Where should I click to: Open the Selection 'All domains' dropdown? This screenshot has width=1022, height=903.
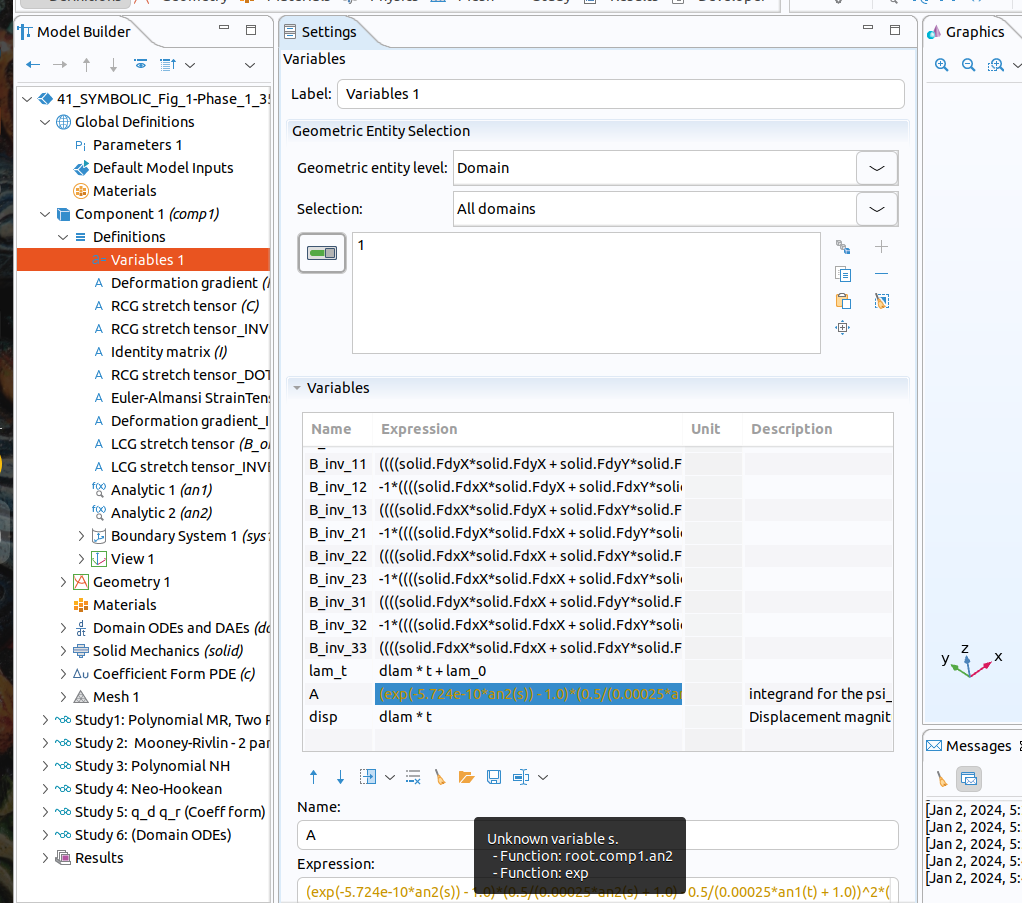(876, 209)
